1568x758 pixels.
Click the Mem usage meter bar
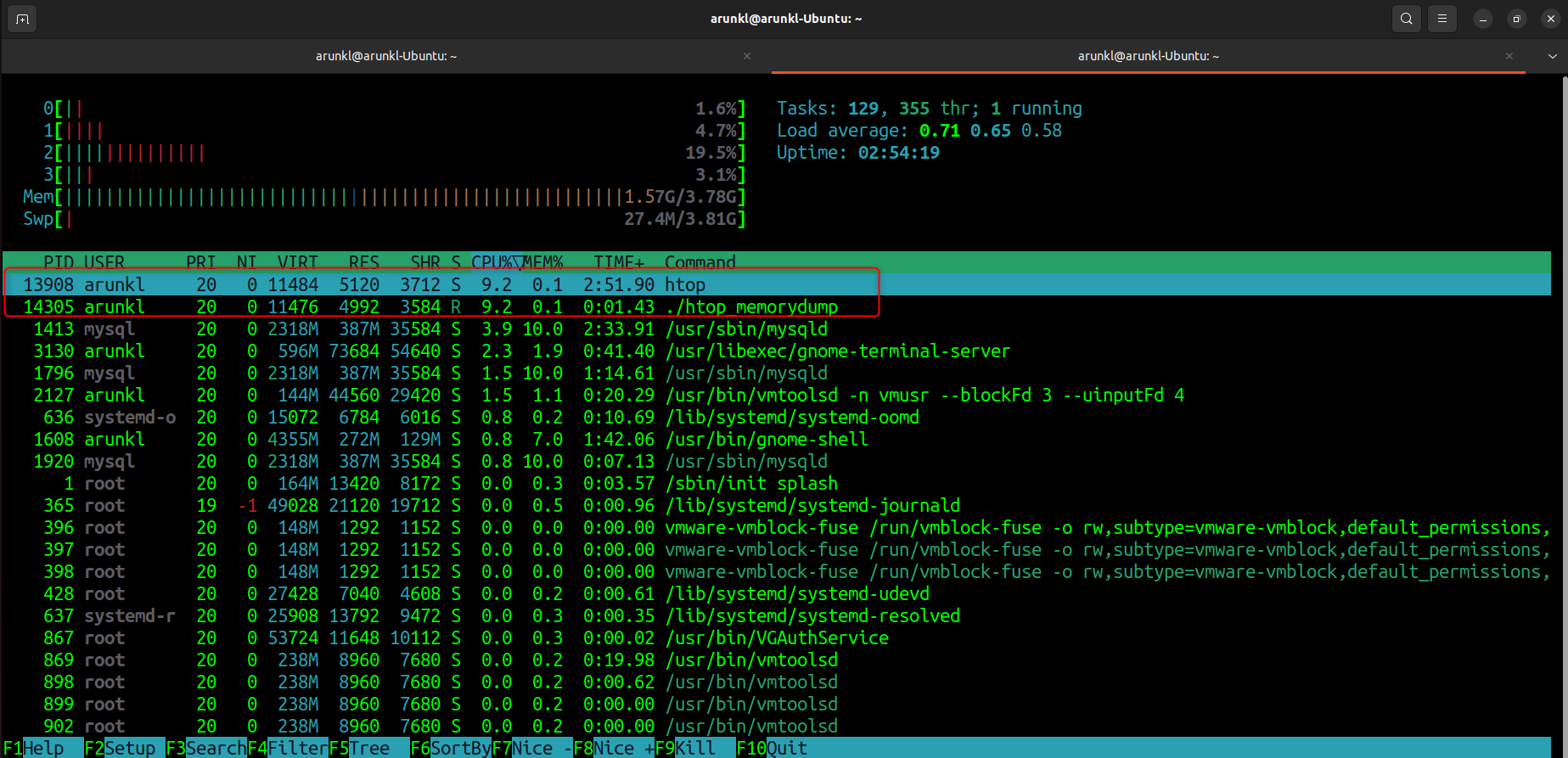click(x=385, y=197)
